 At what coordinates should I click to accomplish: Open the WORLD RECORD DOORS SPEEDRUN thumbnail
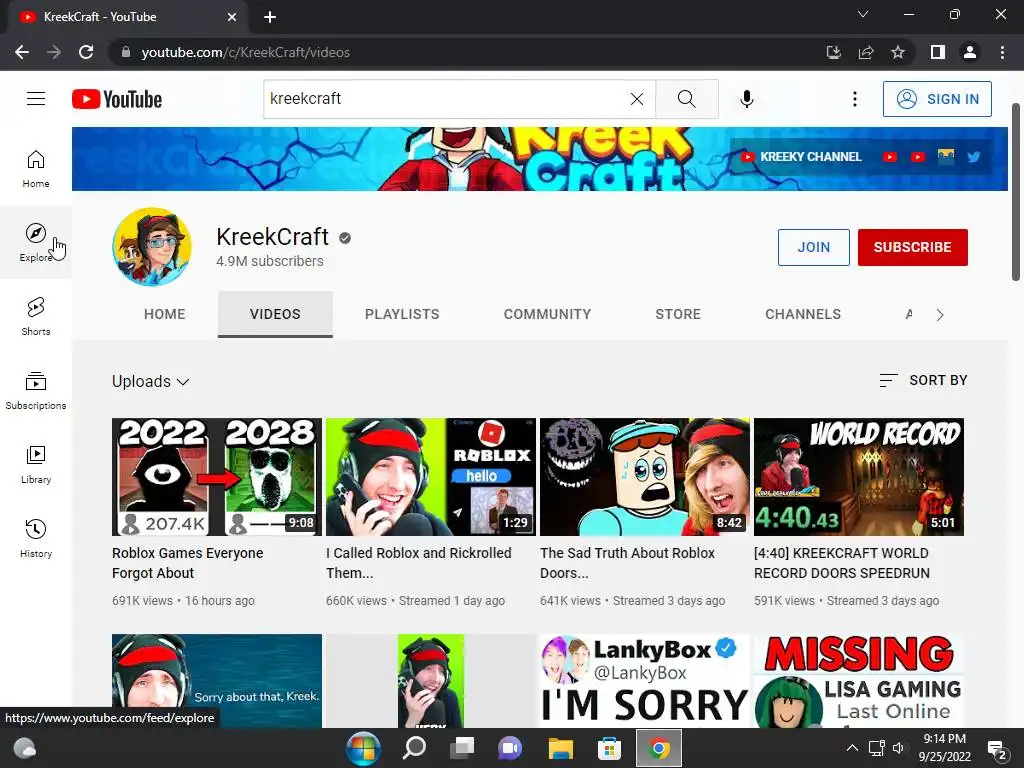[859, 477]
